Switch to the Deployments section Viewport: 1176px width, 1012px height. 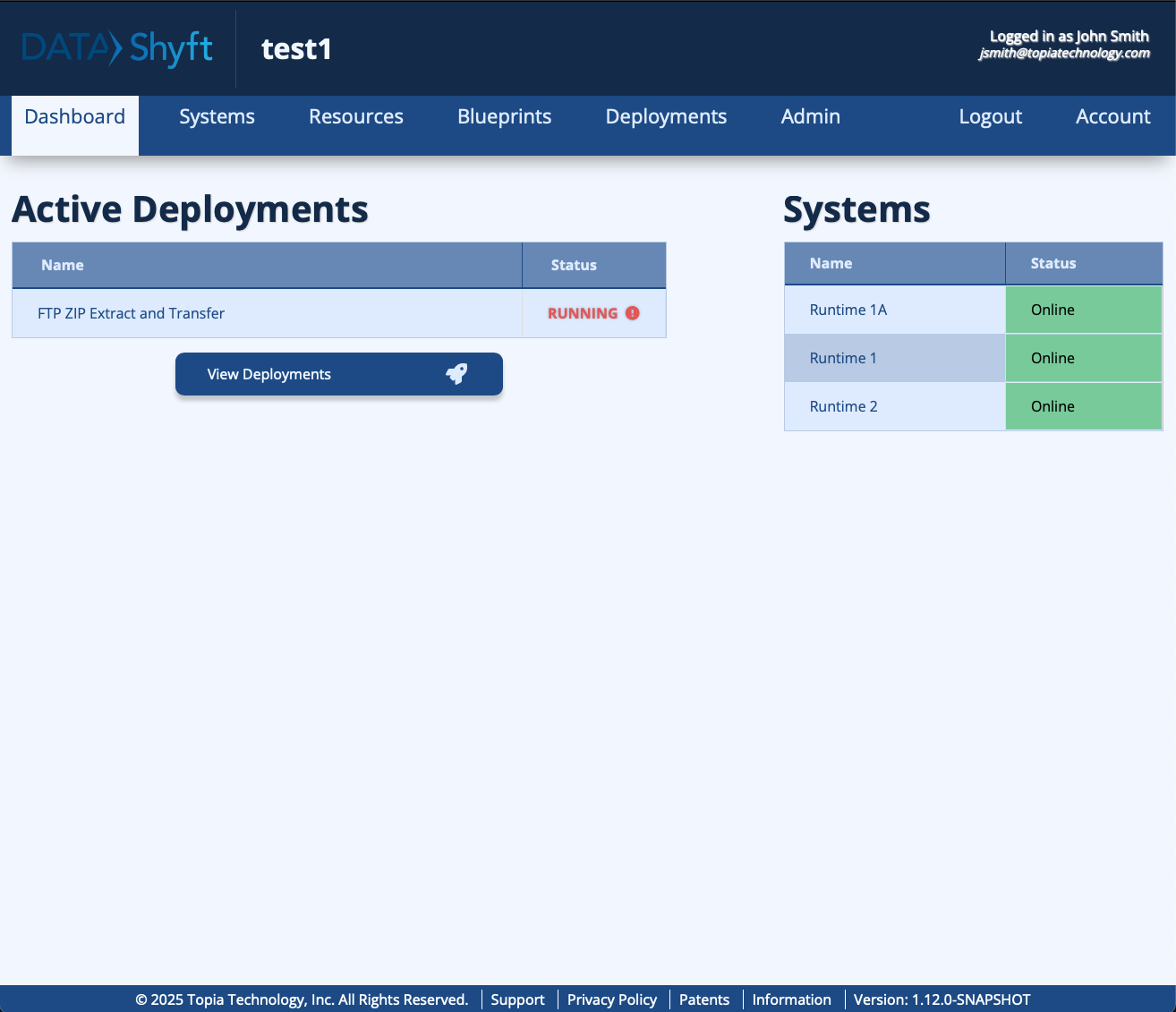666,117
